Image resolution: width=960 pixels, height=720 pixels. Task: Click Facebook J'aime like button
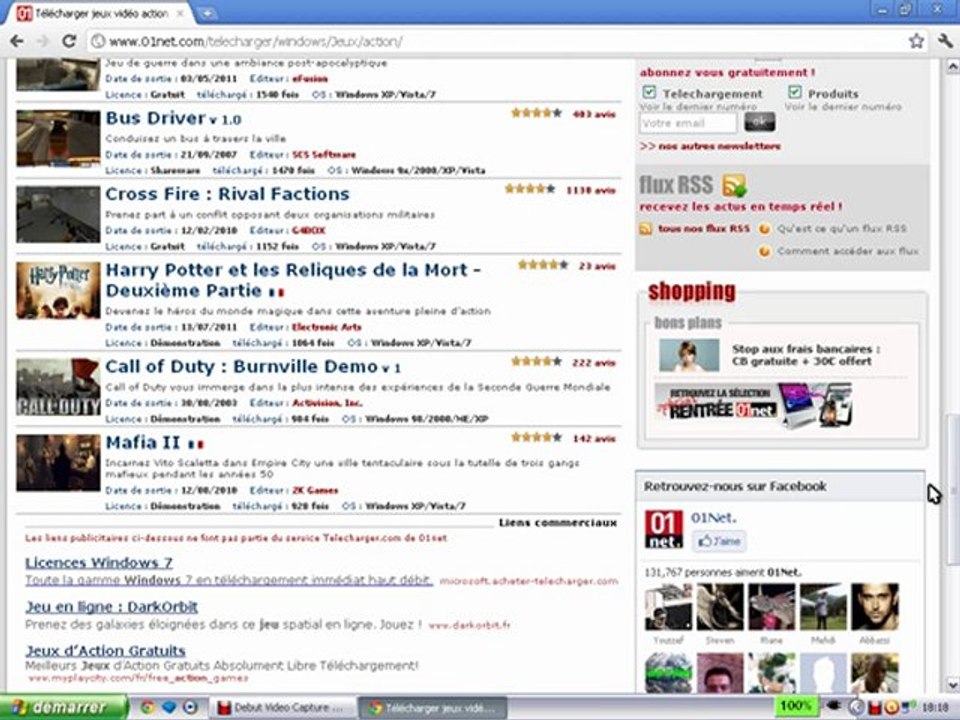(719, 541)
